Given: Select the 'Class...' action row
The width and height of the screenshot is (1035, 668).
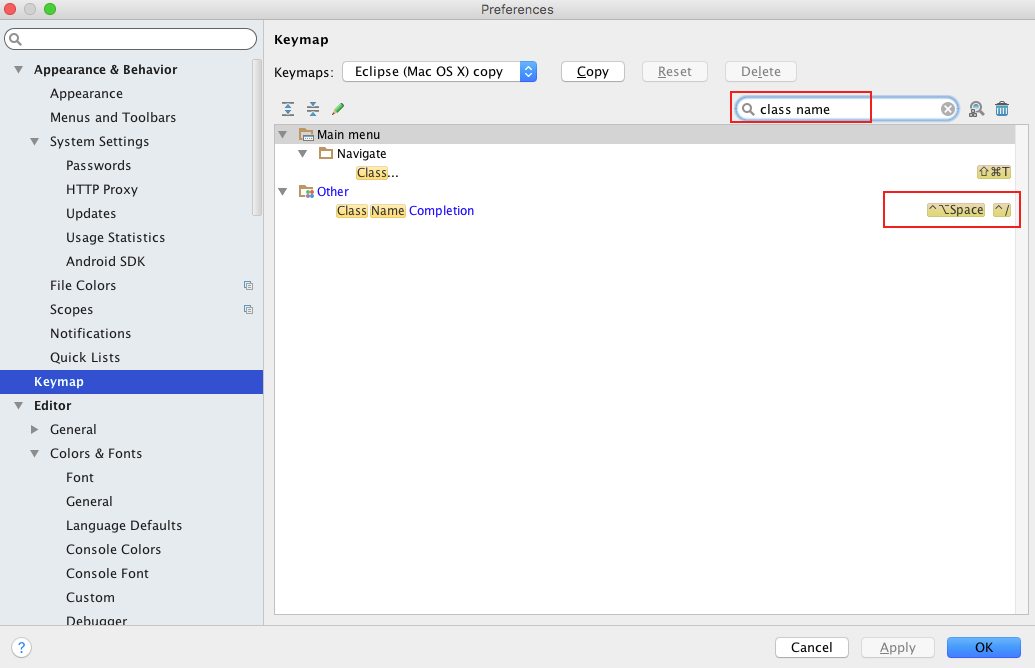Looking at the screenshot, I should 645,173.
